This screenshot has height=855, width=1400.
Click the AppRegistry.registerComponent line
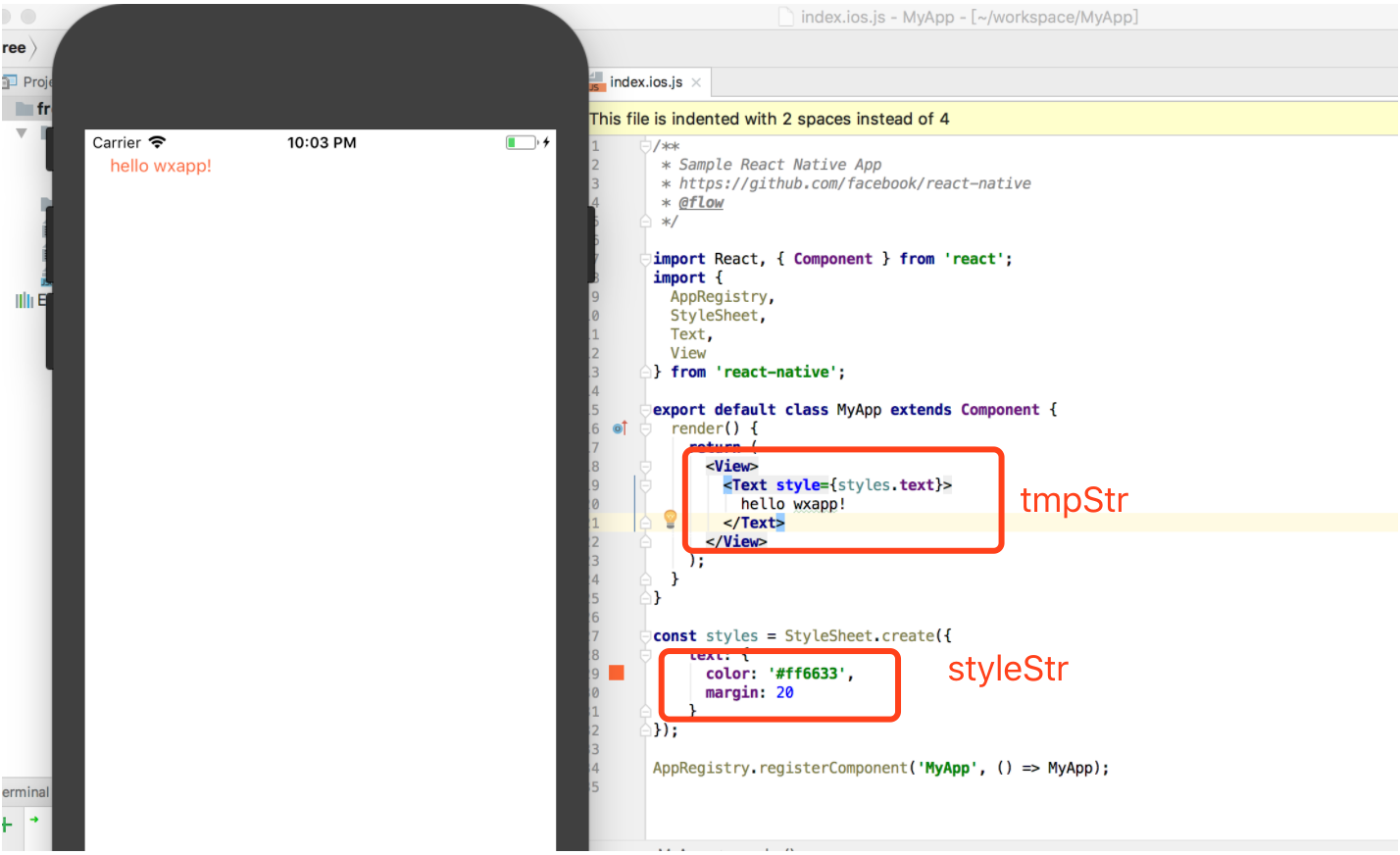tap(880, 768)
